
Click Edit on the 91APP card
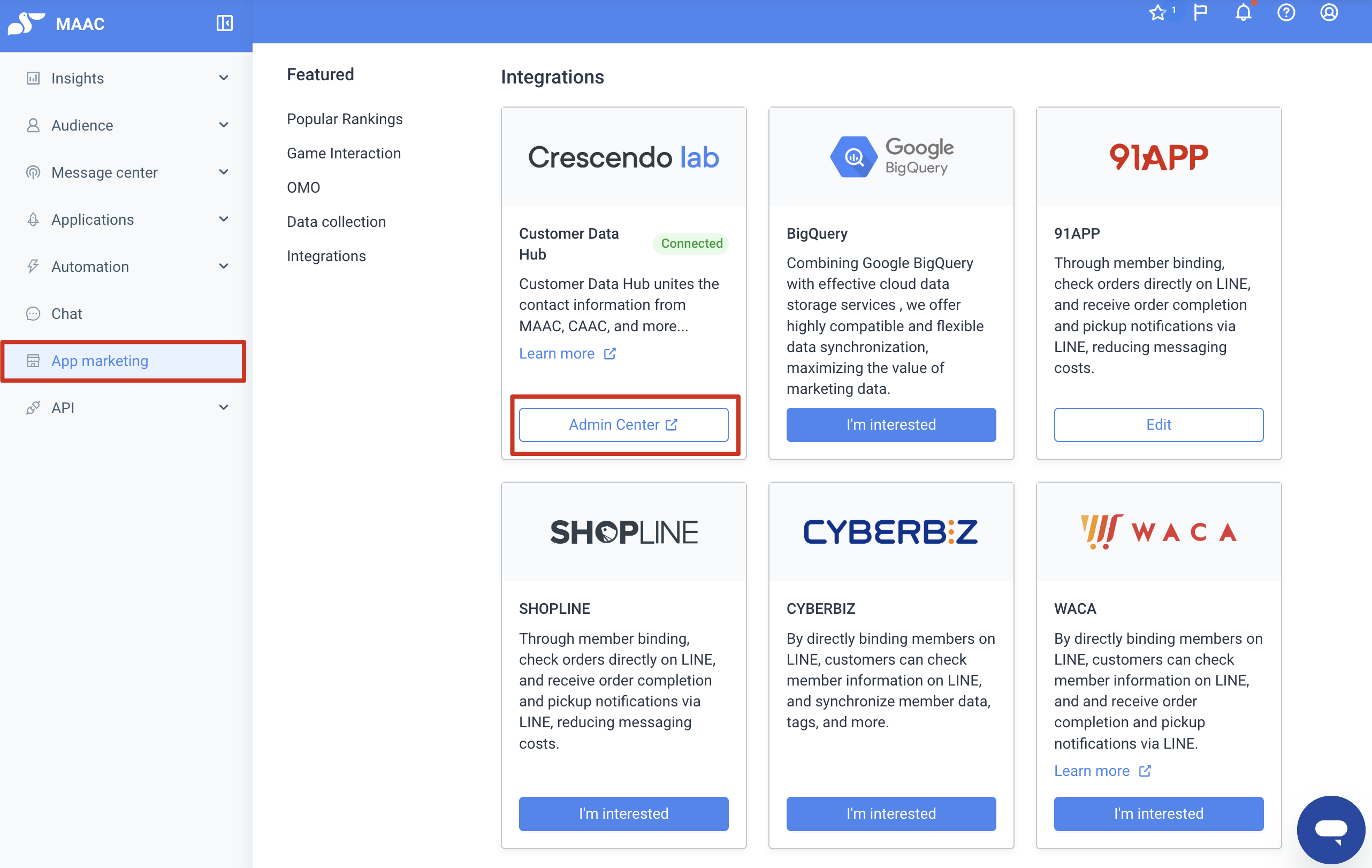click(1158, 424)
